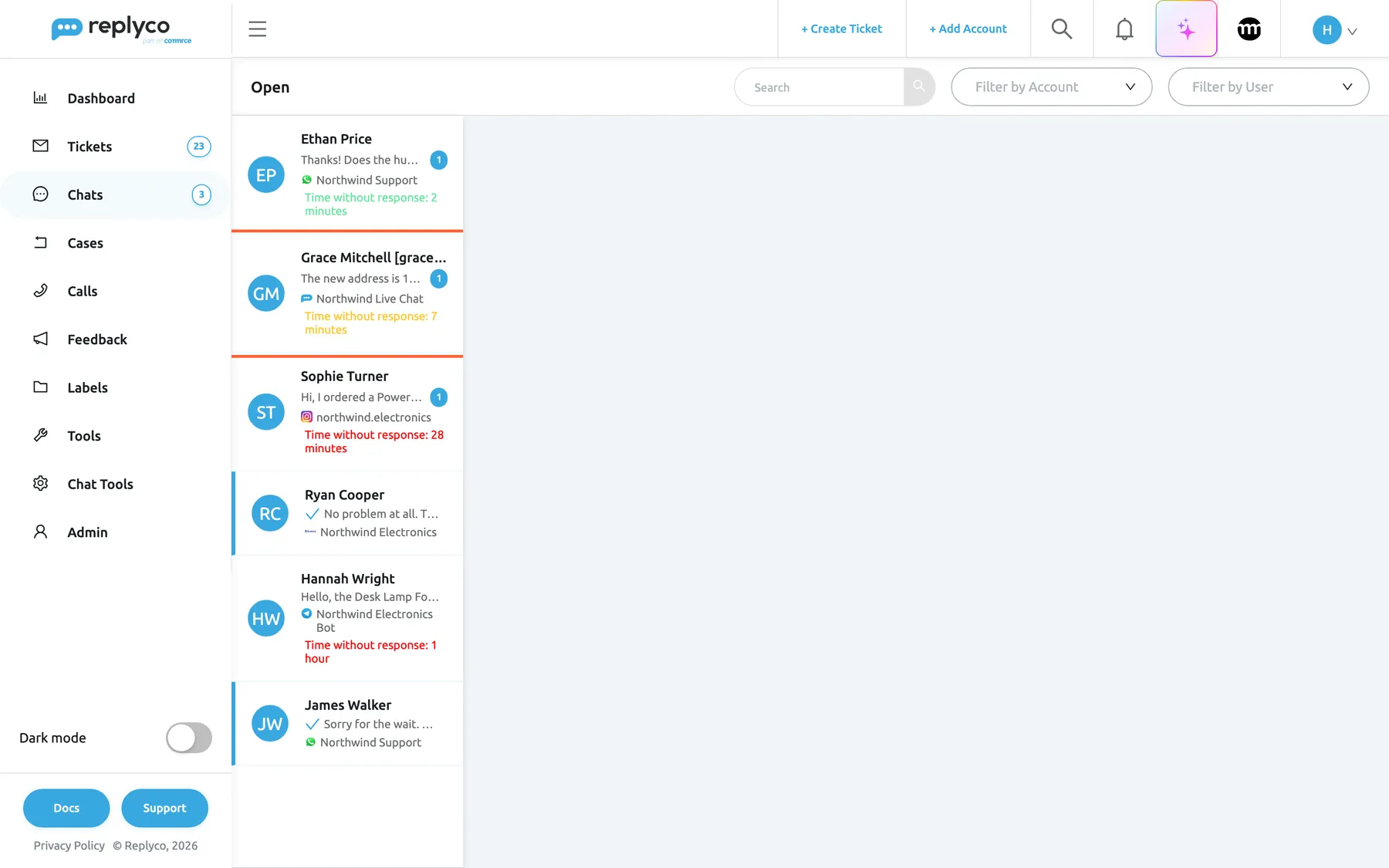This screenshot has width=1389, height=868.
Task: Toggle the hamburger menu icon
Action: pos(258,29)
